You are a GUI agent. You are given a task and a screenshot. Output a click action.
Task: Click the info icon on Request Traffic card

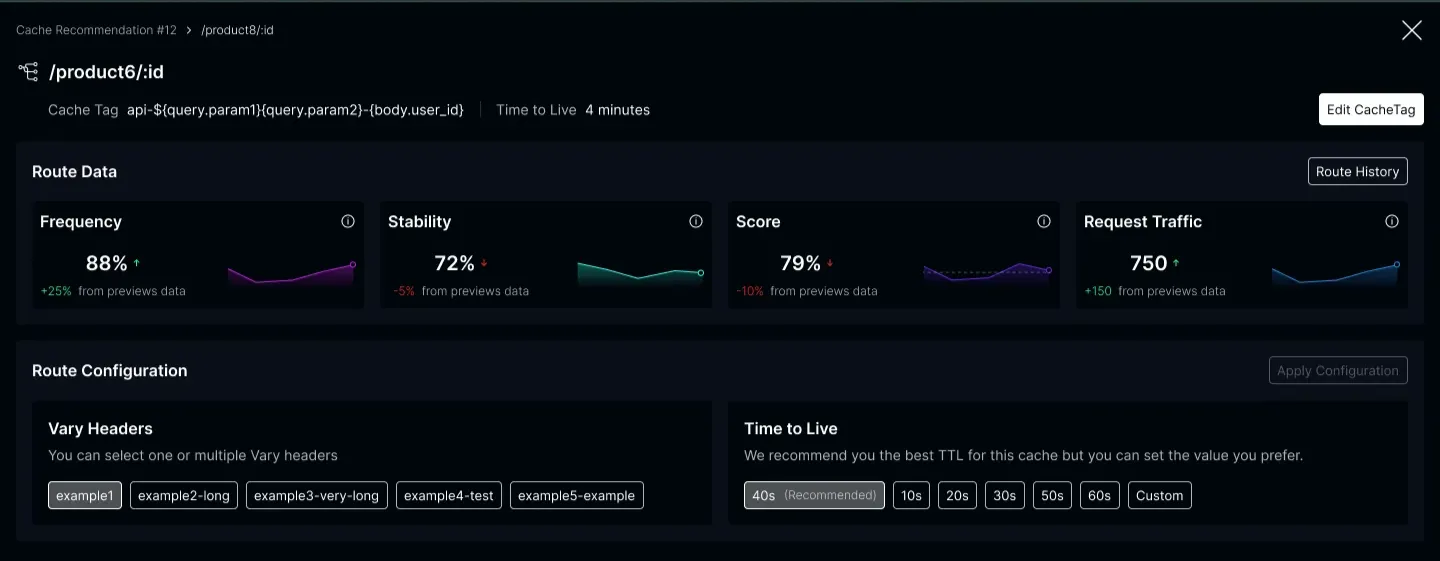click(1392, 222)
